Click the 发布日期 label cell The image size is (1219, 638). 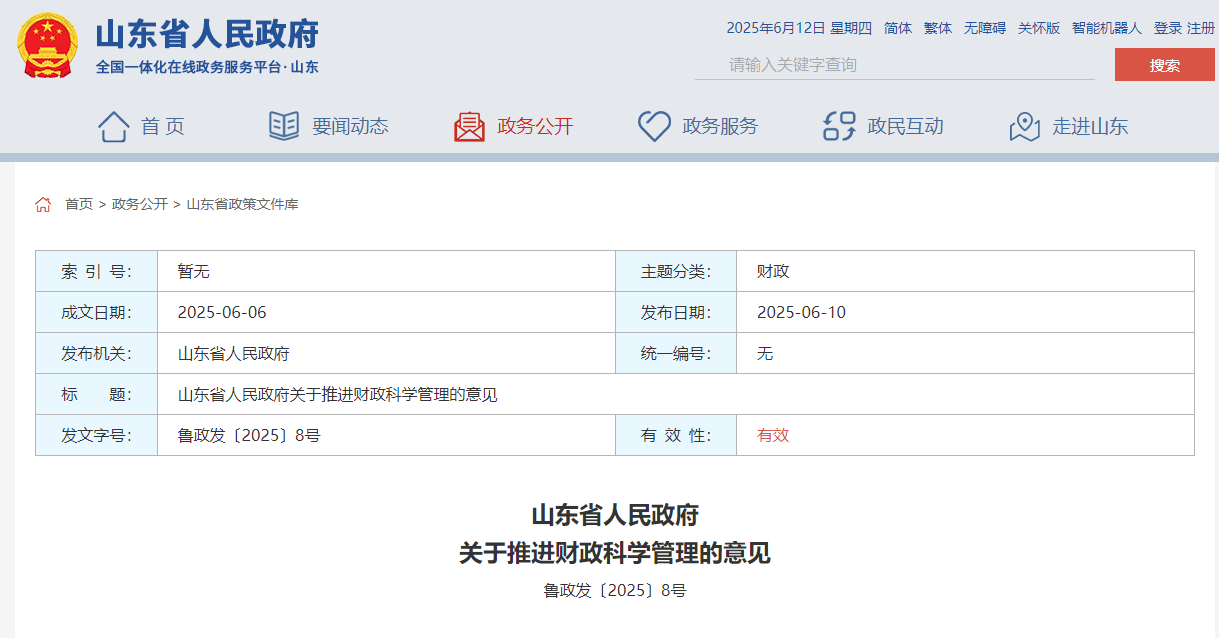coord(676,312)
